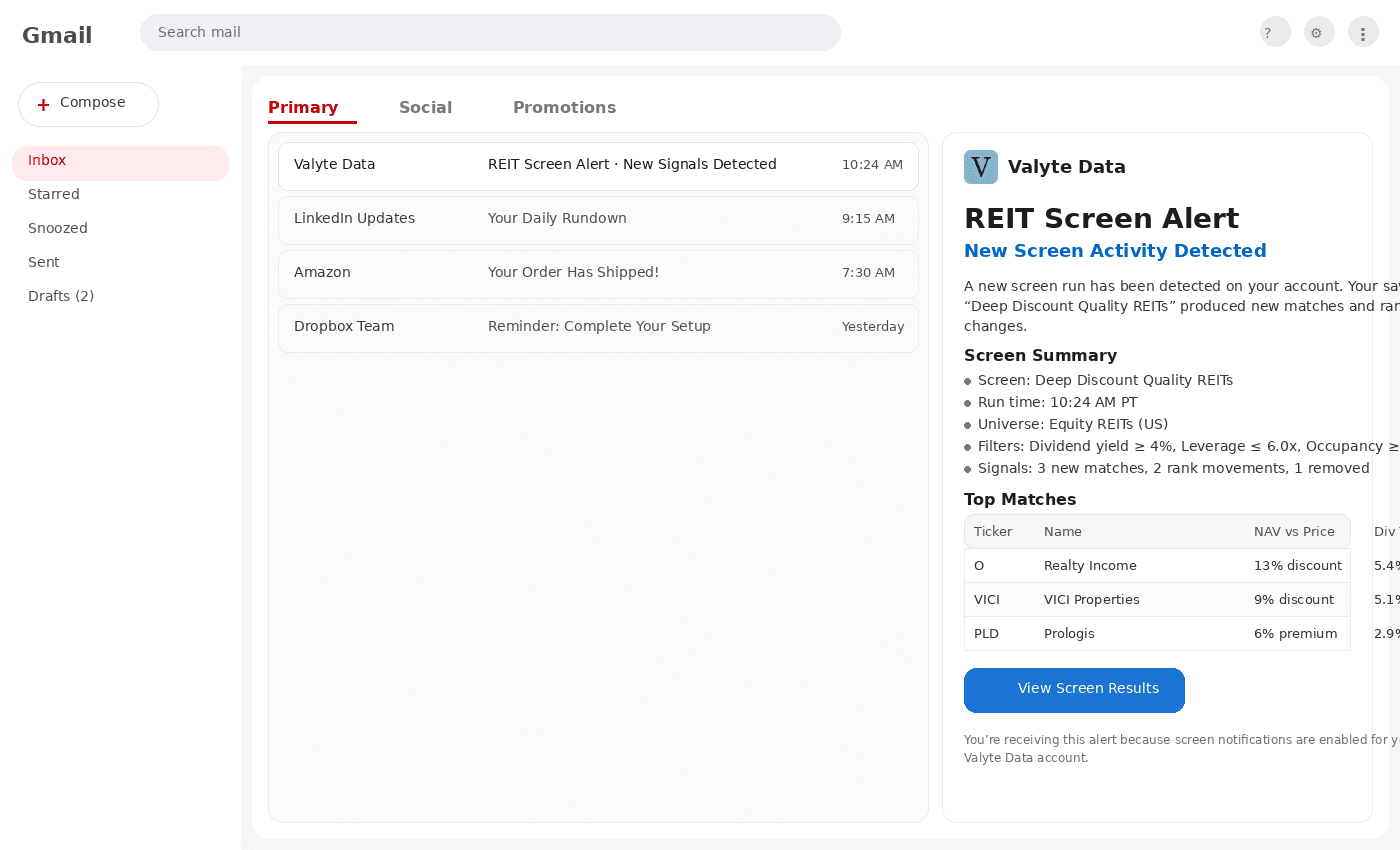The height and width of the screenshot is (850, 1400).
Task: Click the red plus Compose icon
Action: click(x=43, y=104)
